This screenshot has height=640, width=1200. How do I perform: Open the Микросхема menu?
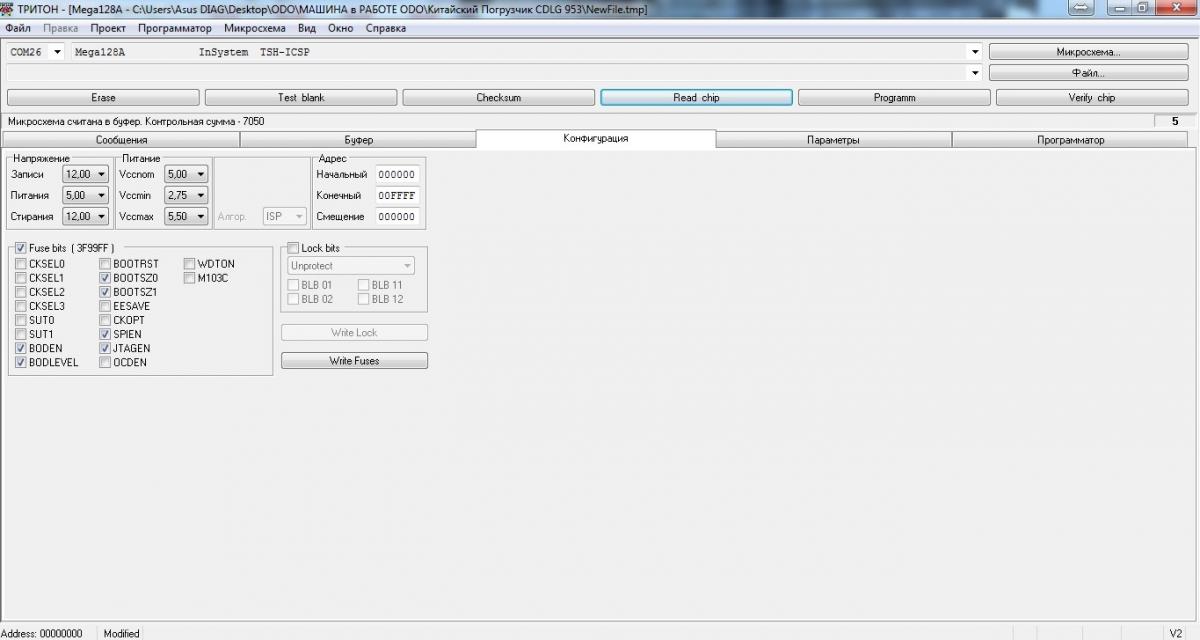[x=255, y=28]
